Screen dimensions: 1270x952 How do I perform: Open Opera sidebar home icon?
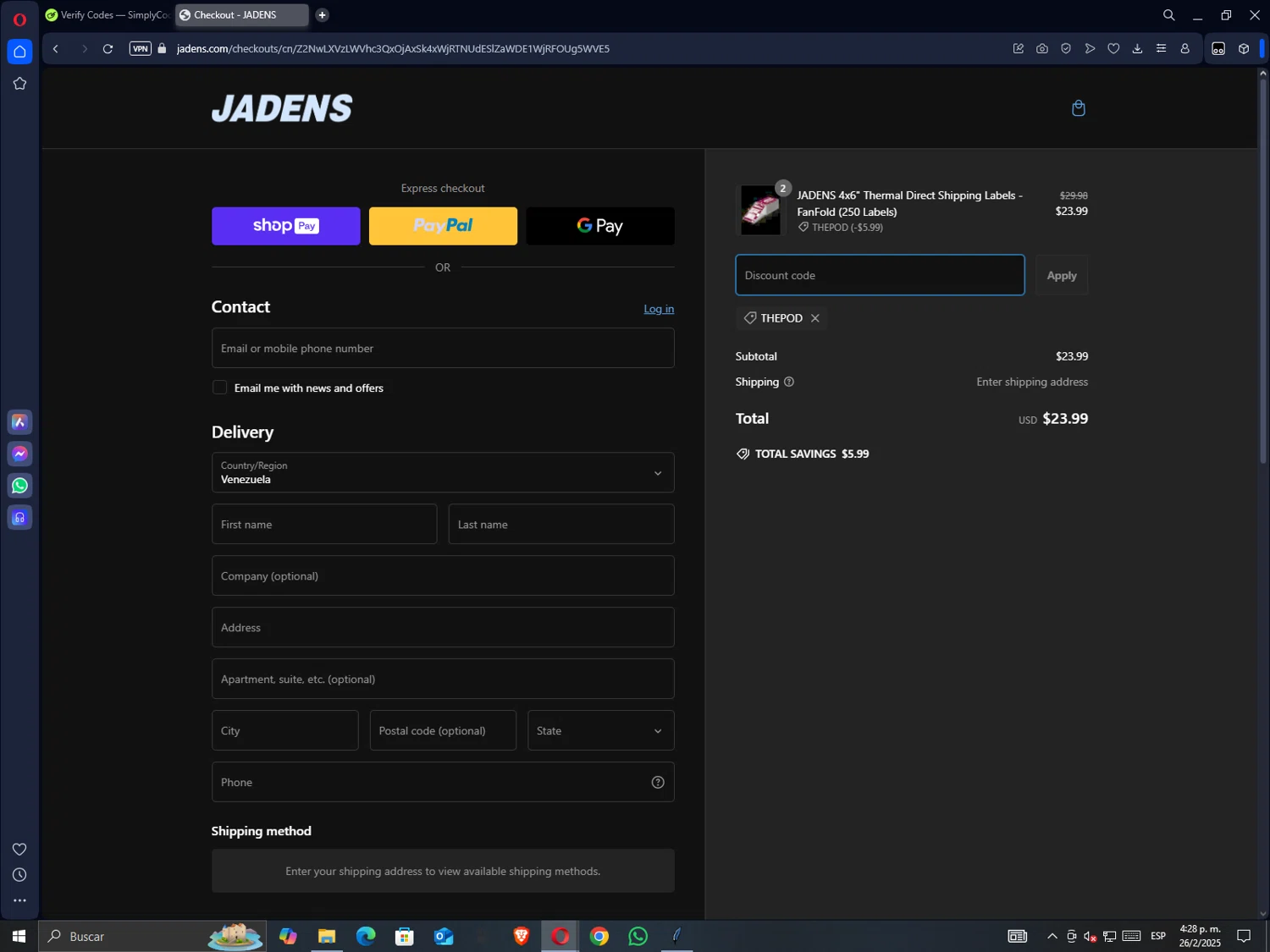[x=19, y=52]
